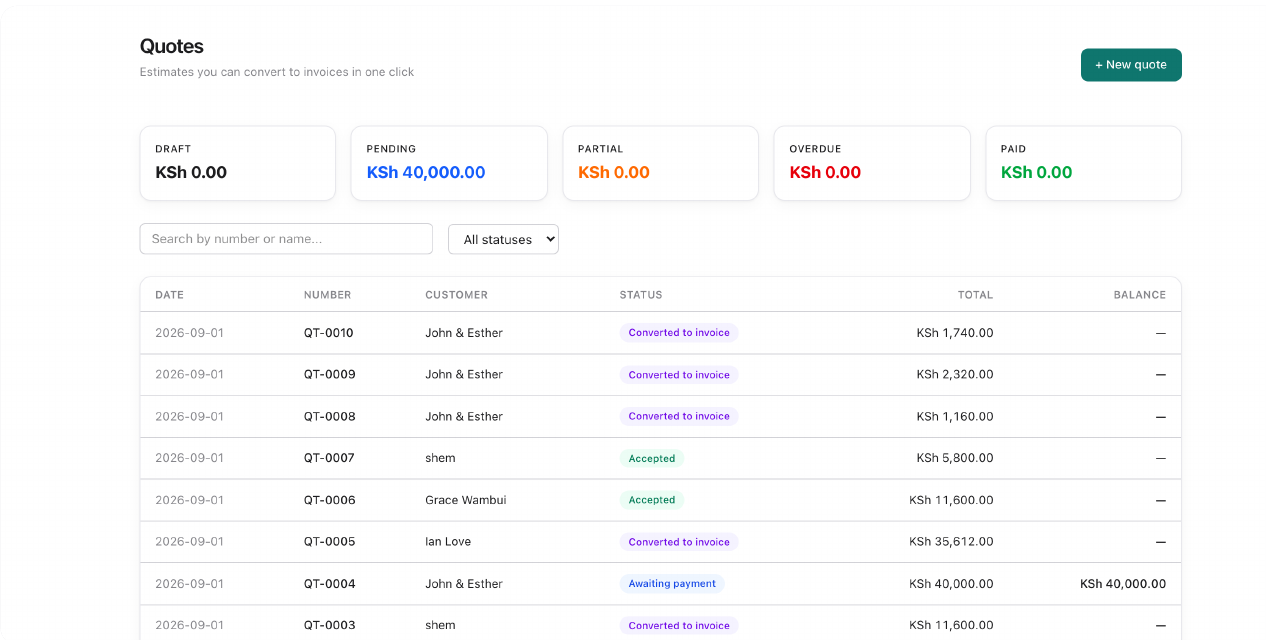The height and width of the screenshot is (640, 1266).
Task: Open quote number QT-0008
Action: [x=330, y=416]
